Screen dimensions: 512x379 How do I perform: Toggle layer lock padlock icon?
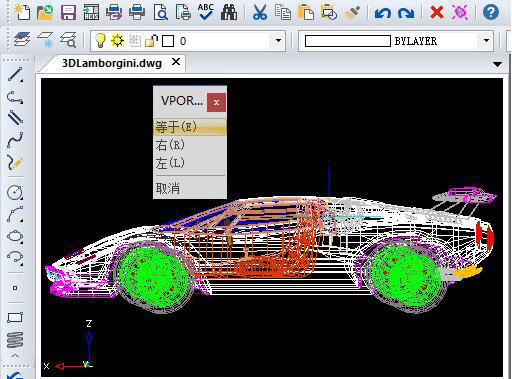(151, 41)
